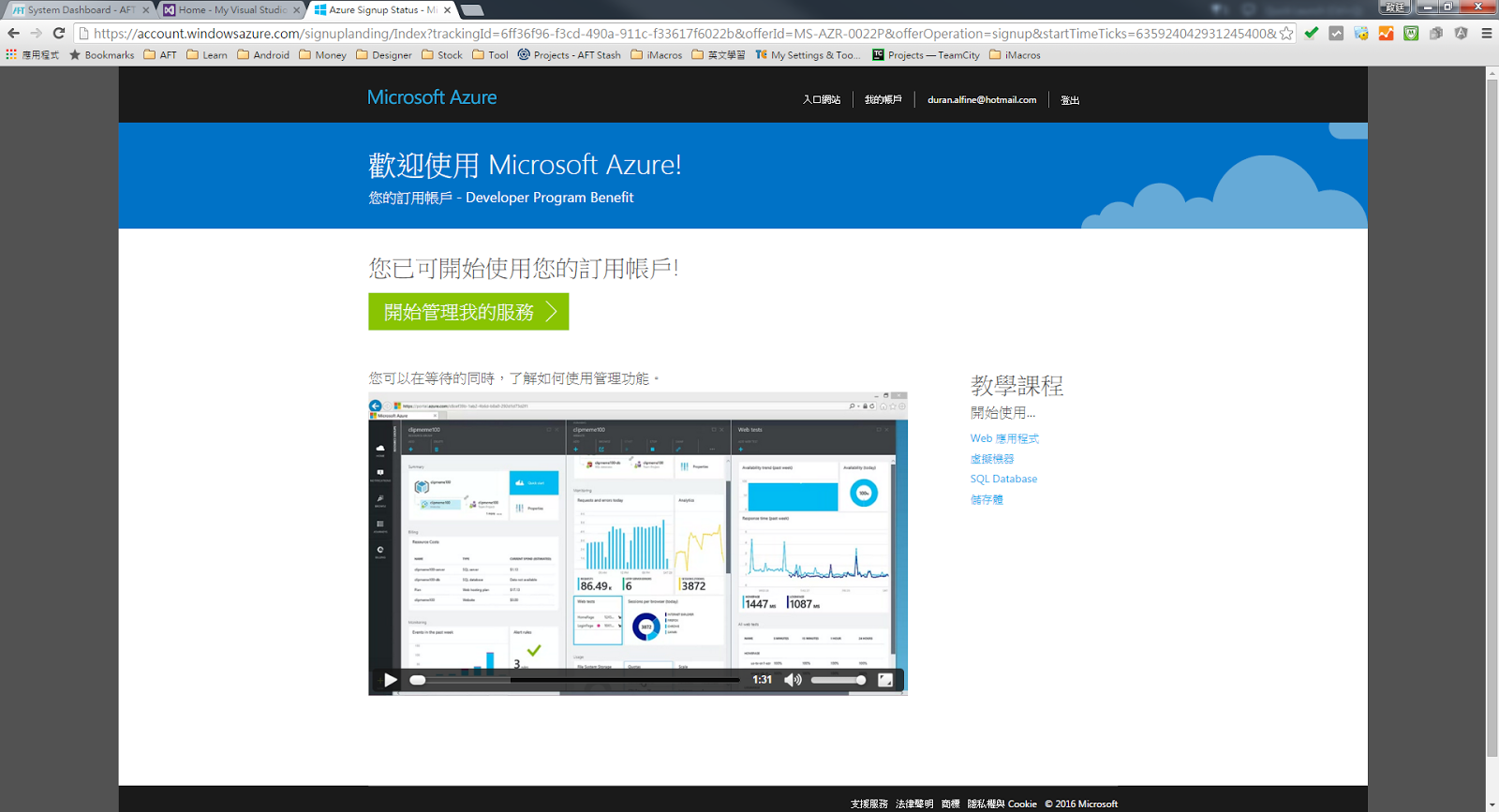The image size is (1499, 812).
Task: Open the 我的帳戶 account link
Action: pos(883,99)
